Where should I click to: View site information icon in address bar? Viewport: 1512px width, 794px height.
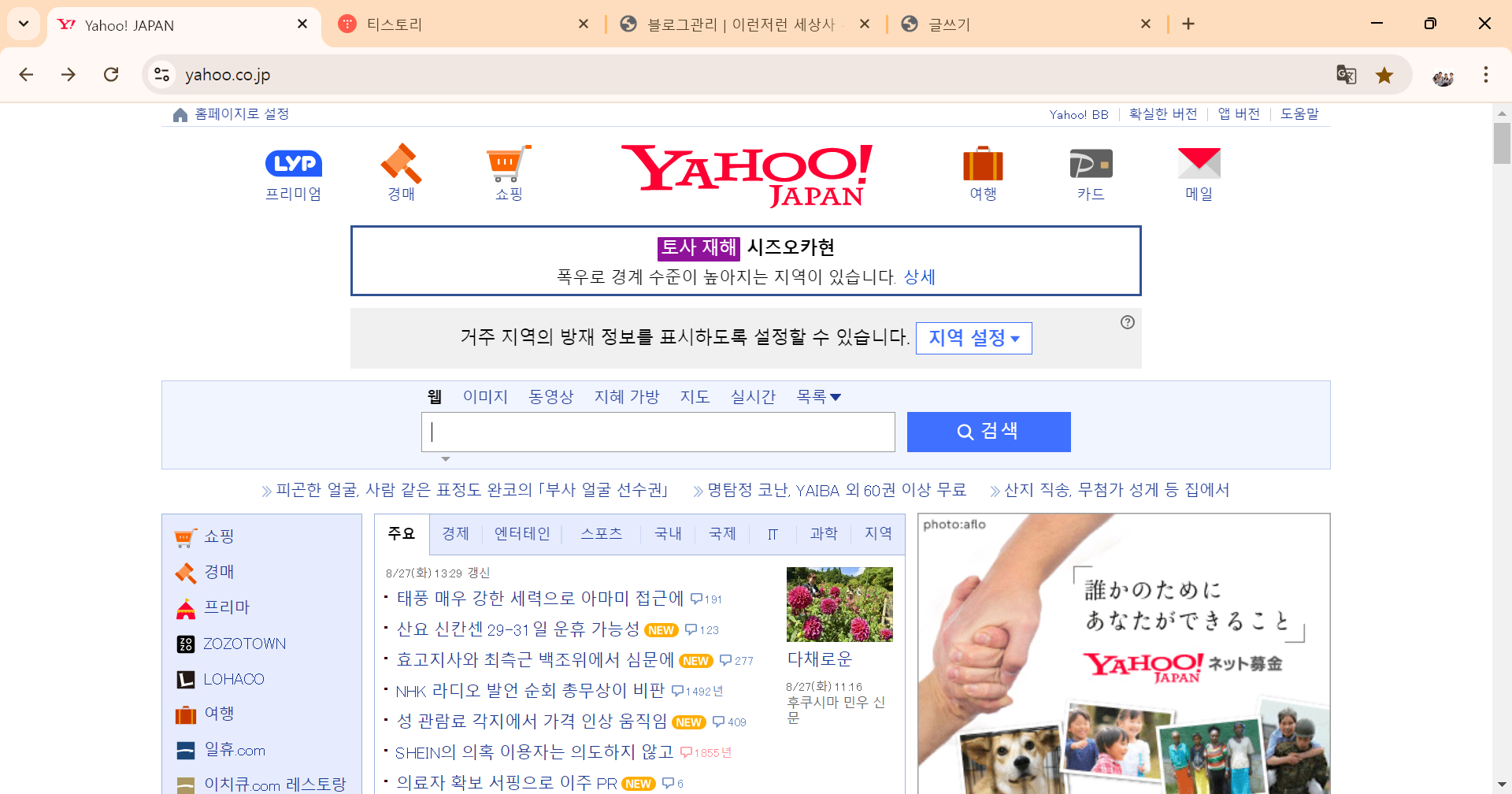pos(161,75)
